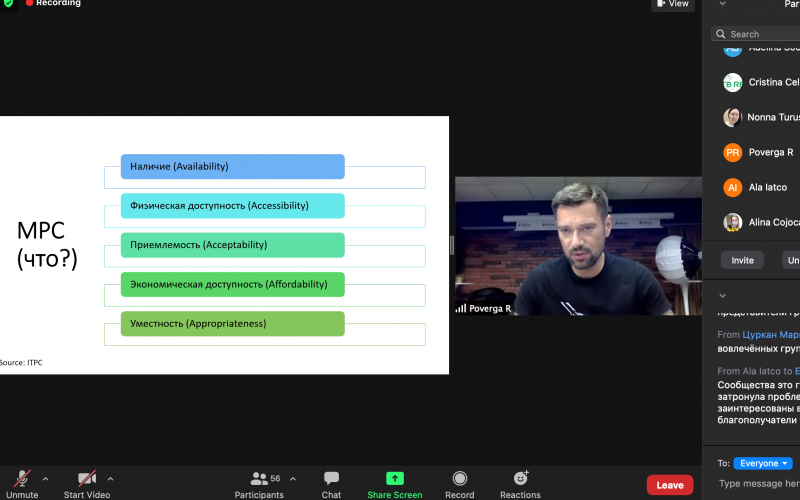Click the red Leave button
The width and height of the screenshot is (800, 500).
coord(669,485)
